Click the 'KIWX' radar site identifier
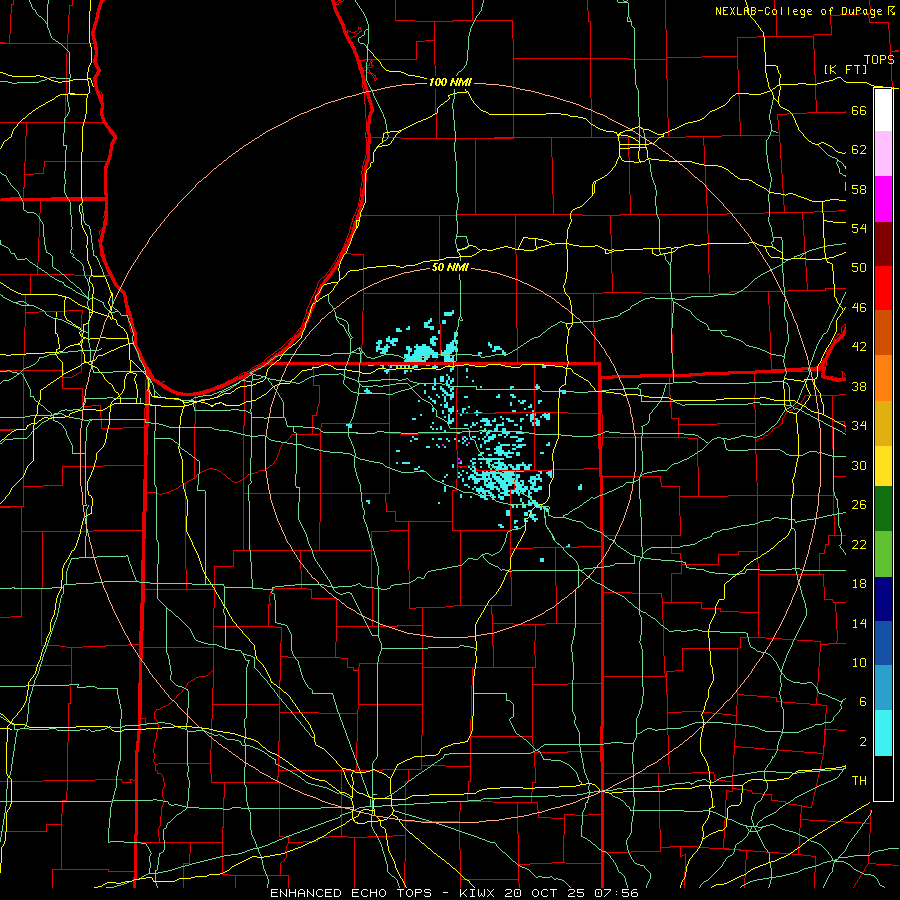900x900 pixels. coord(479,893)
